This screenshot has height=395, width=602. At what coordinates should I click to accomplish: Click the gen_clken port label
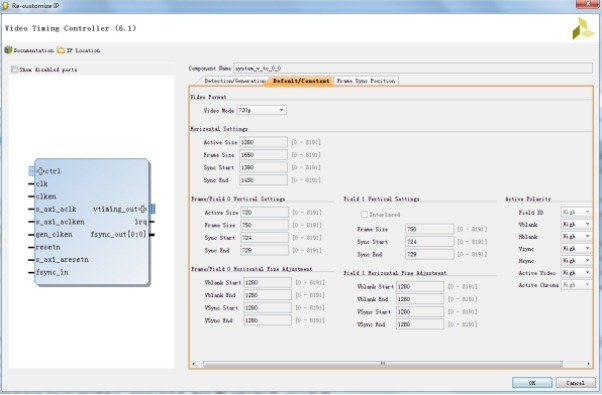pos(54,235)
